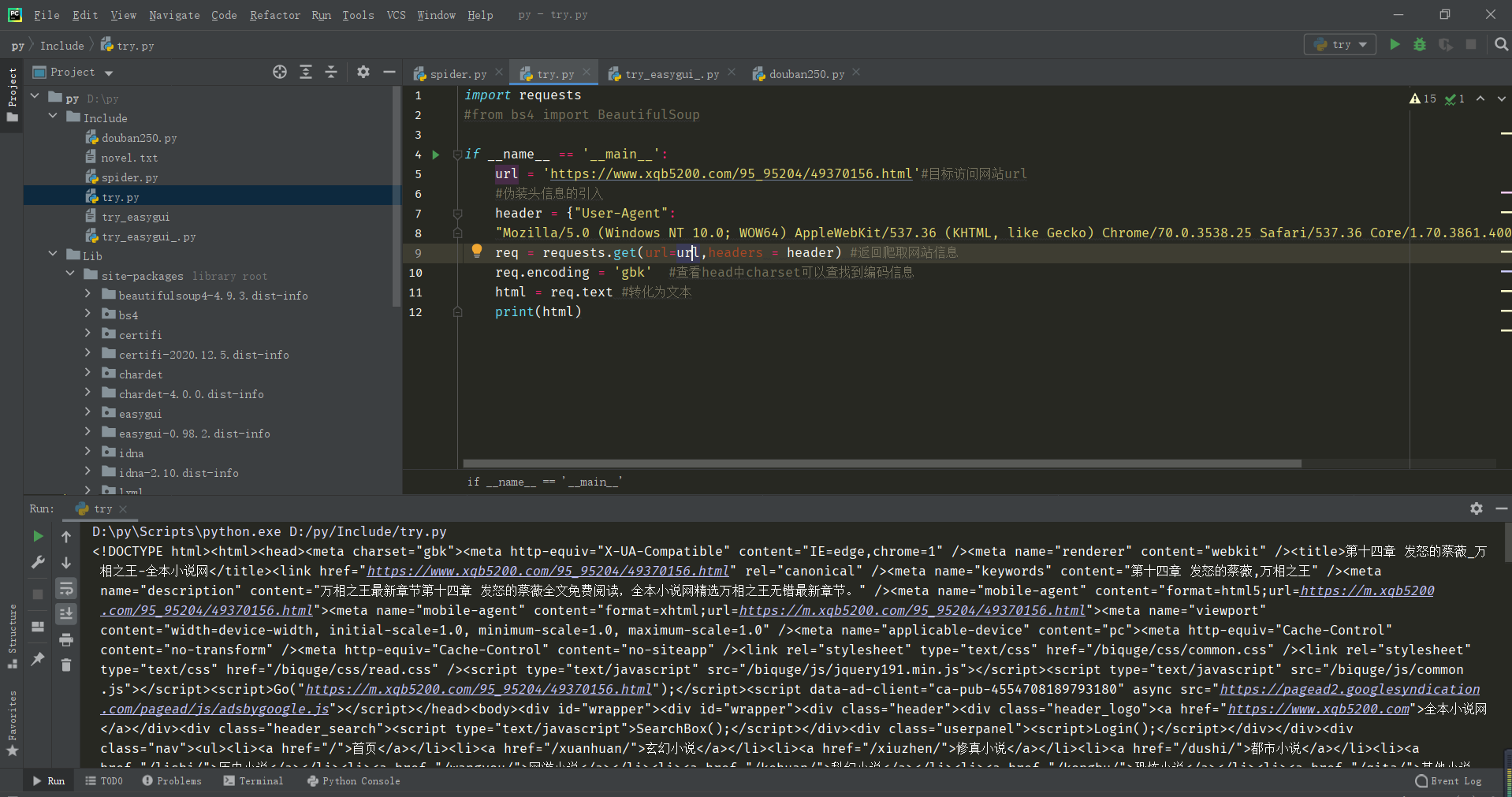
Task: Collapse all in the Project panel toolbar
Action: tap(331, 72)
